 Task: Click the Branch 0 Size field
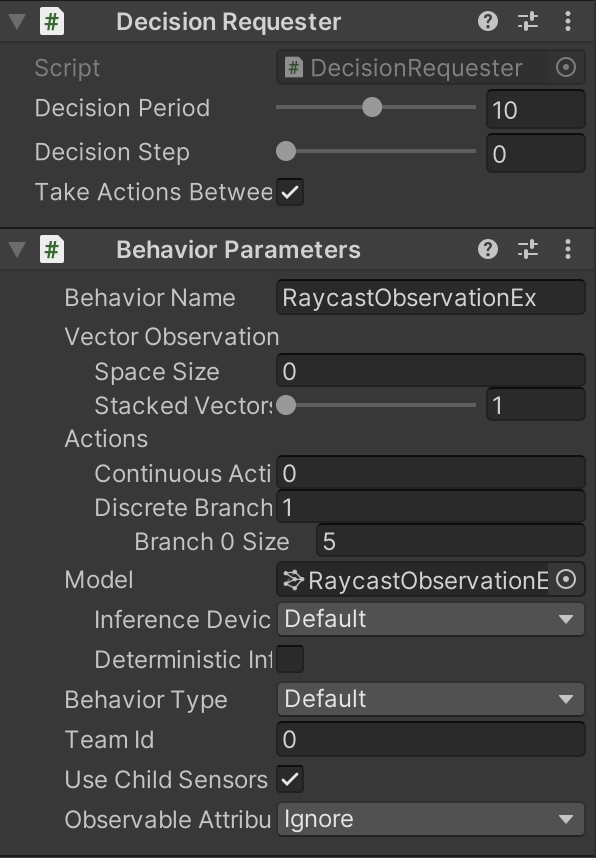(x=451, y=541)
